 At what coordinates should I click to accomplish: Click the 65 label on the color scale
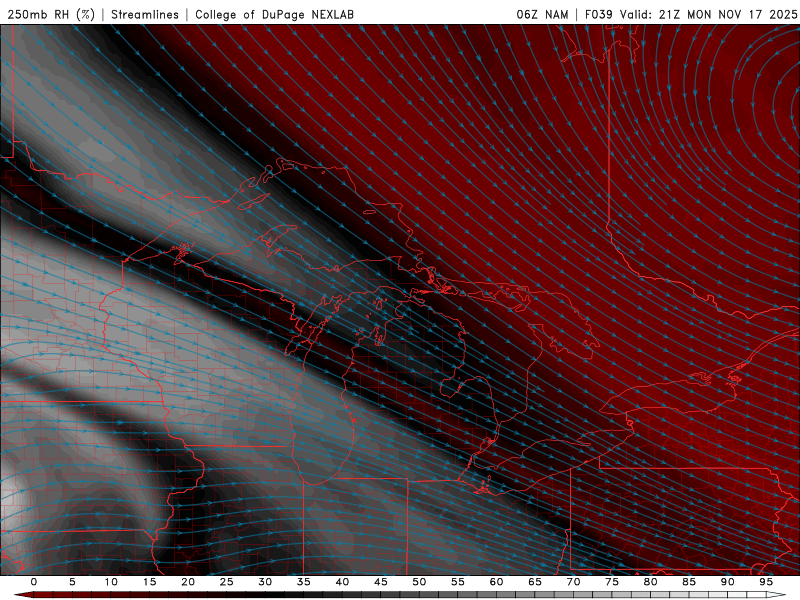535,582
